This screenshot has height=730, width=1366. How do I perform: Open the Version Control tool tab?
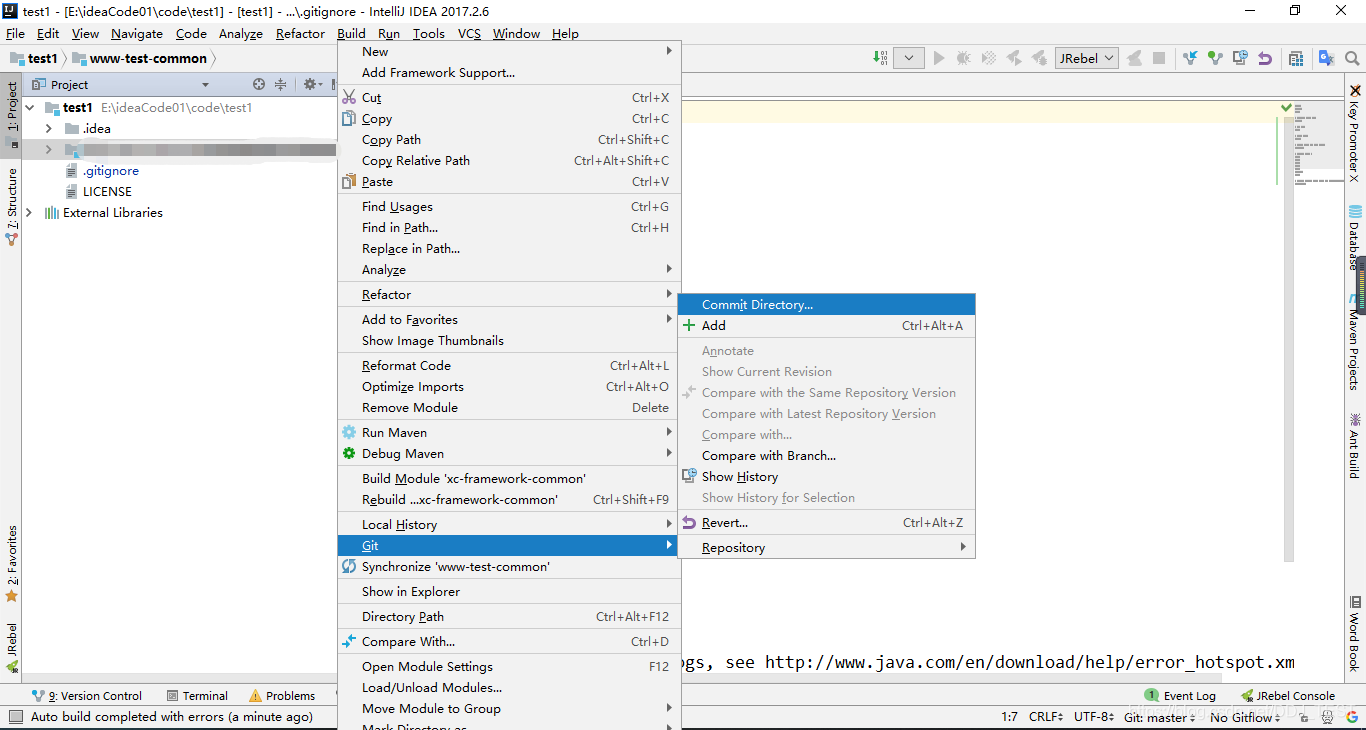[87, 696]
